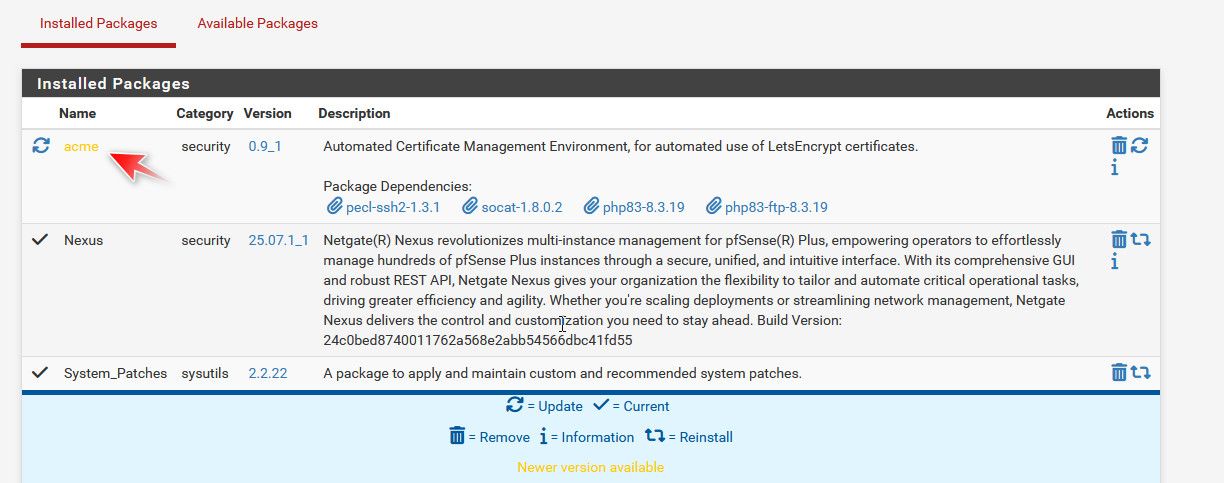Open acme version 0.9_1 link
This screenshot has height=483, width=1224.
tap(265, 146)
